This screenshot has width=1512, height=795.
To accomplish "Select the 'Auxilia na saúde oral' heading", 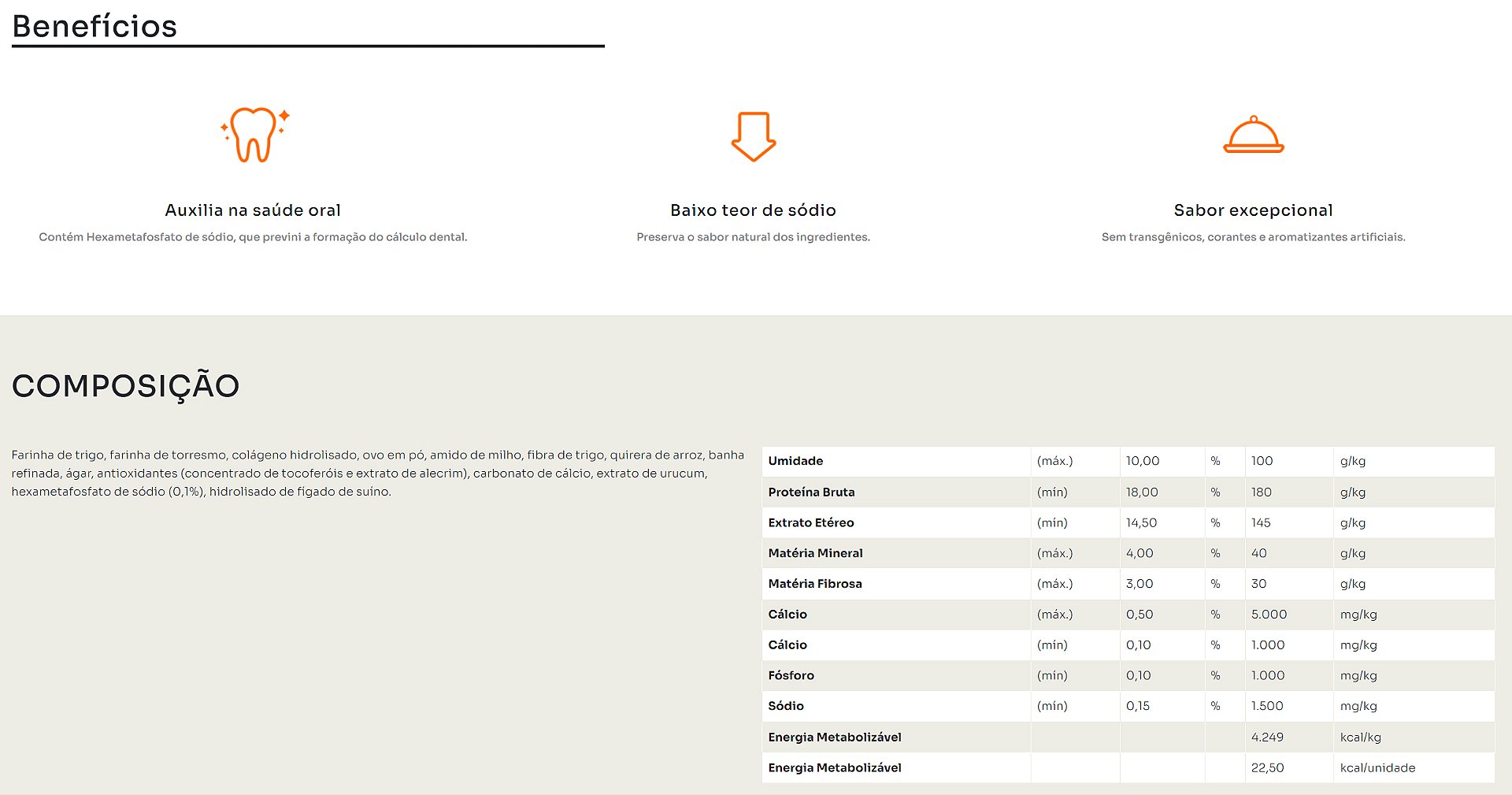I will [x=253, y=210].
